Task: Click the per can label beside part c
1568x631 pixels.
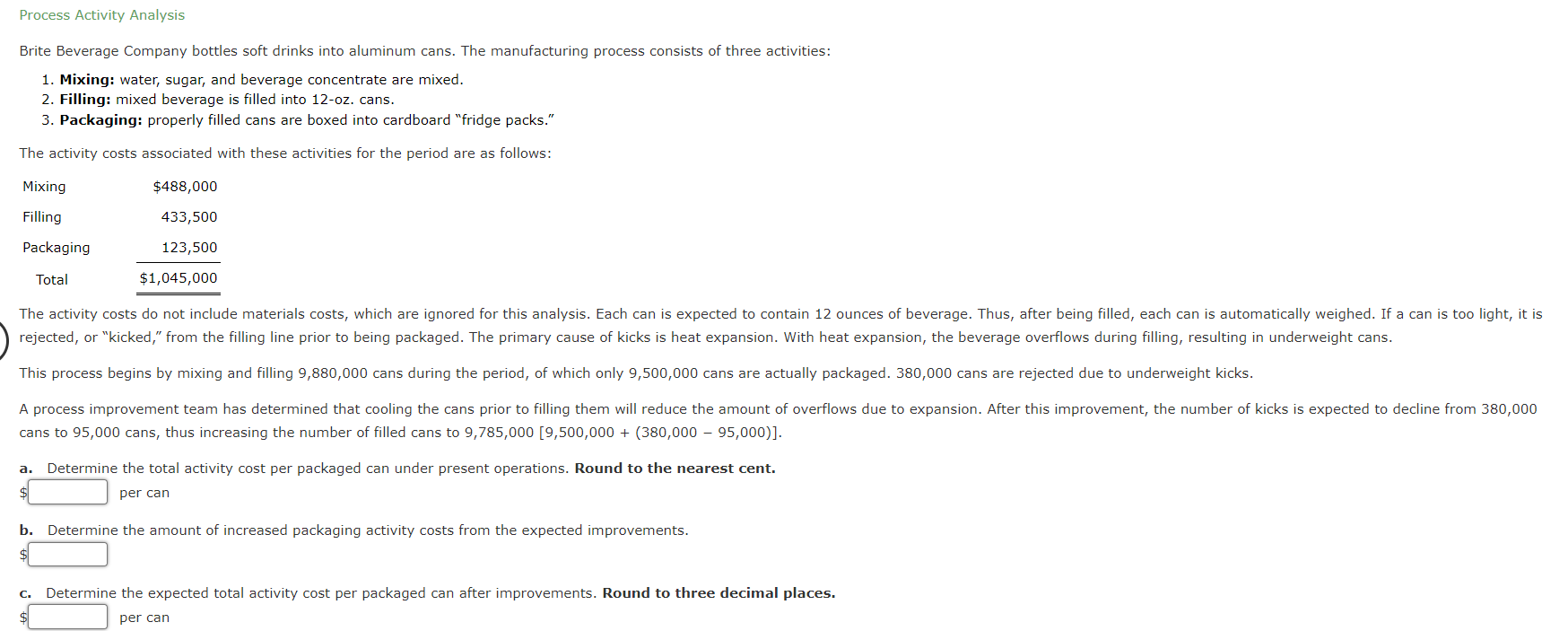Action: pos(144,617)
